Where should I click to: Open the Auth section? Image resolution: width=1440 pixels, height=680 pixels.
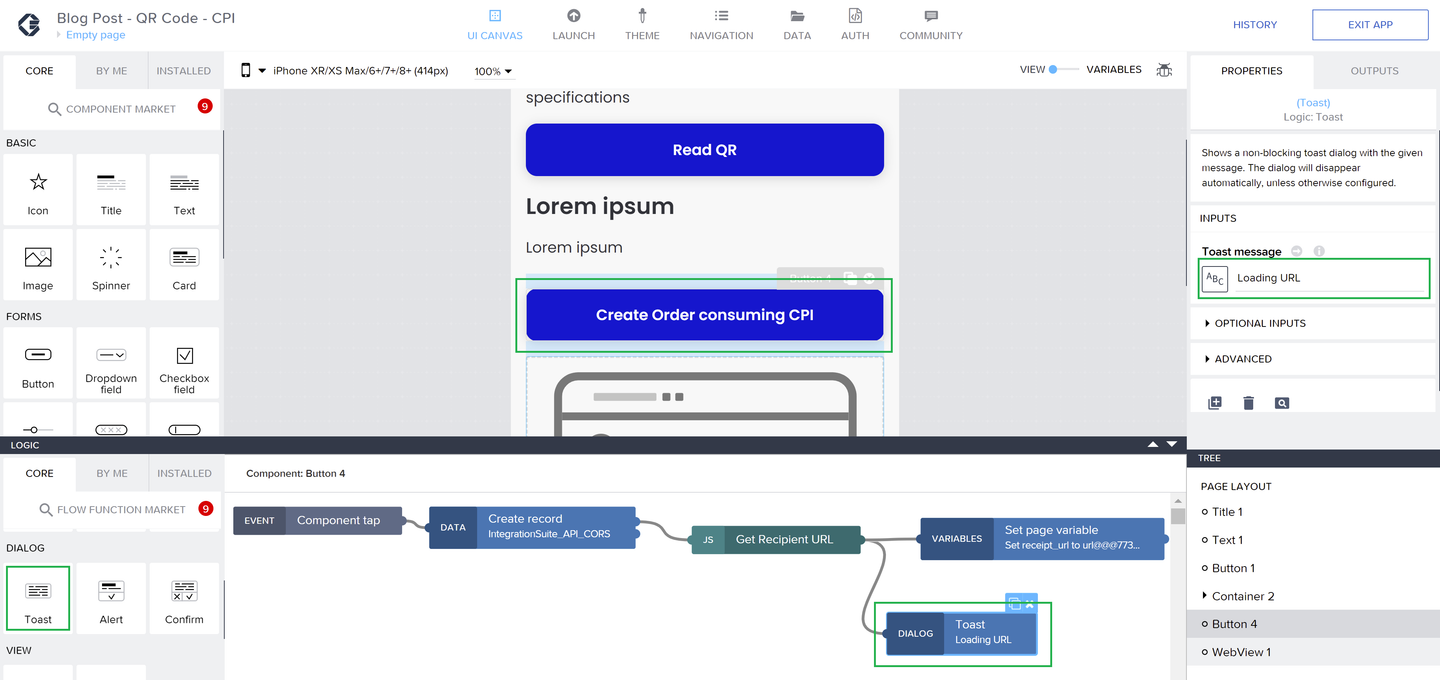point(855,26)
